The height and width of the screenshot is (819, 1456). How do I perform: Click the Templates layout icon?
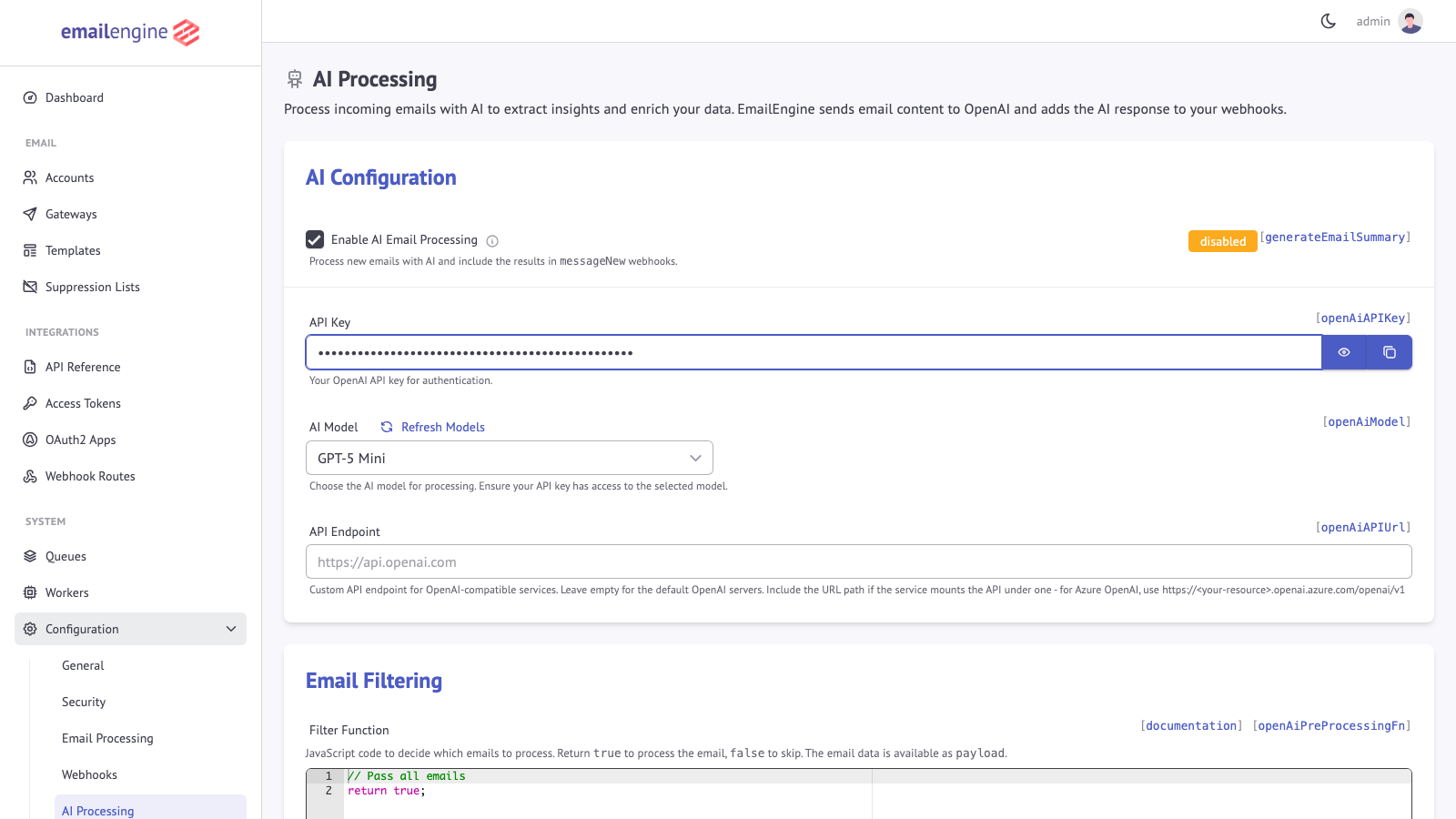click(30, 250)
